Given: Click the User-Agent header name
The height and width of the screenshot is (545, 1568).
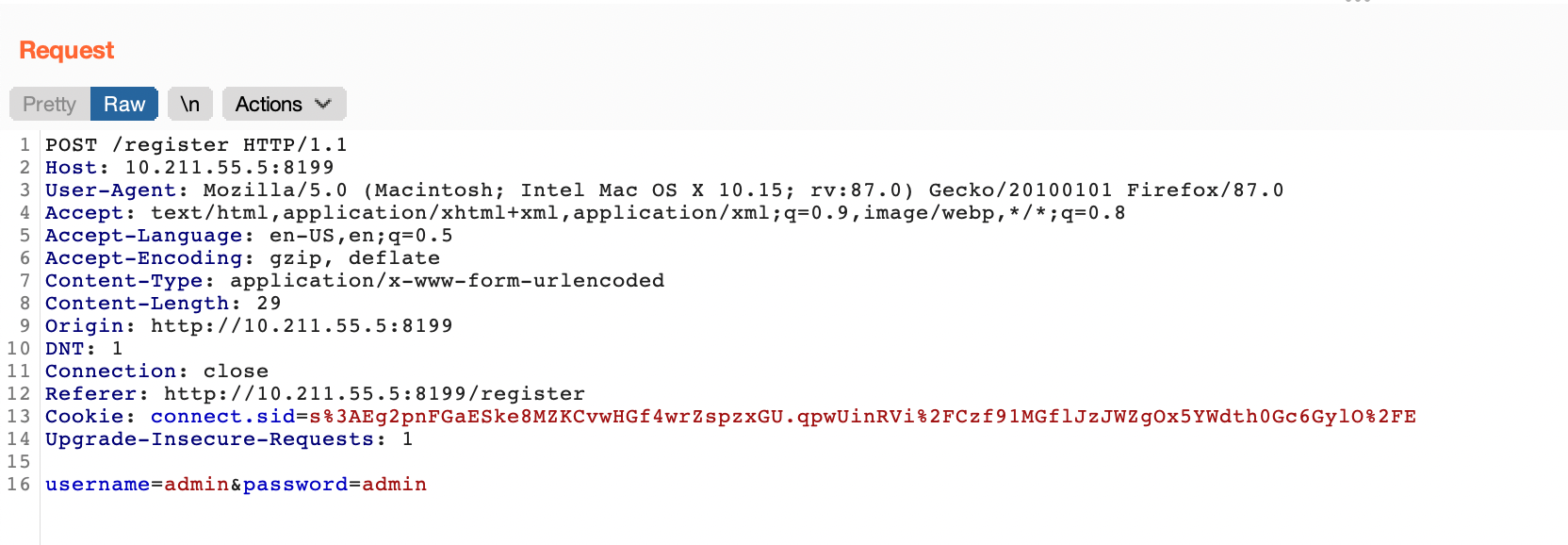Looking at the screenshot, I should pyautogui.click(x=109, y=190).
